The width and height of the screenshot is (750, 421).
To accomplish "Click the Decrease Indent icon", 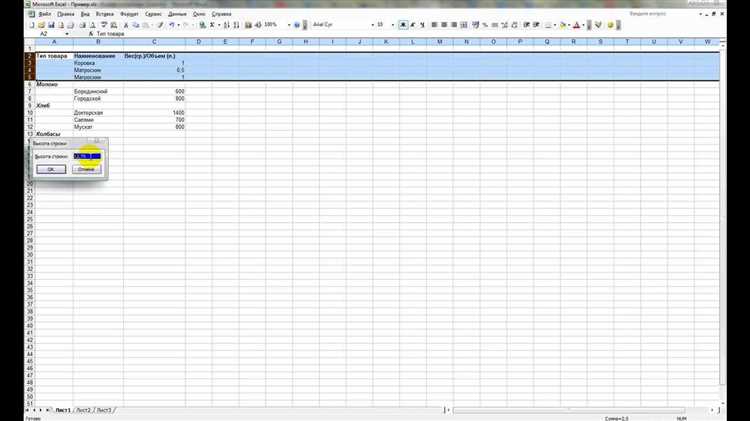I will coord(527,25).
